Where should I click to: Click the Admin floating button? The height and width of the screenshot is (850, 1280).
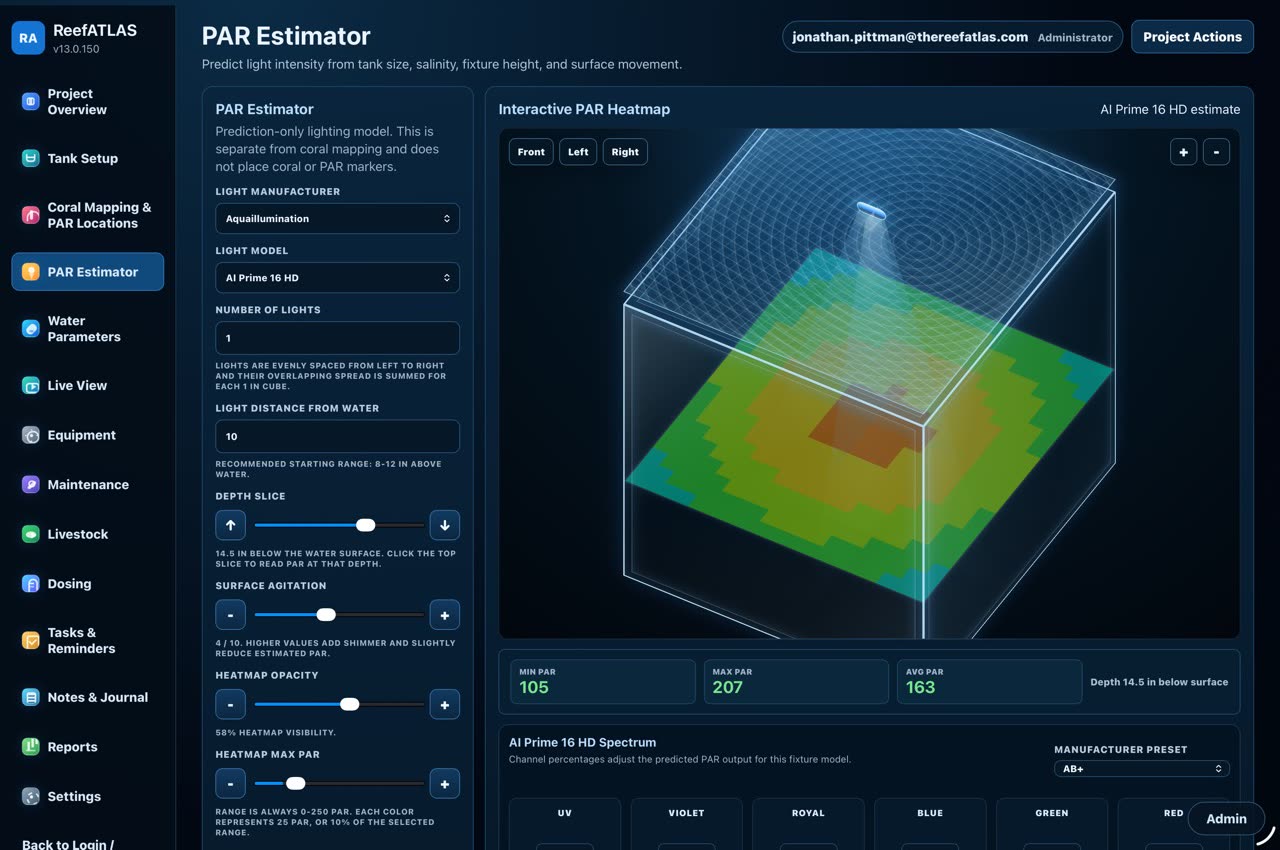[1226, 818]
